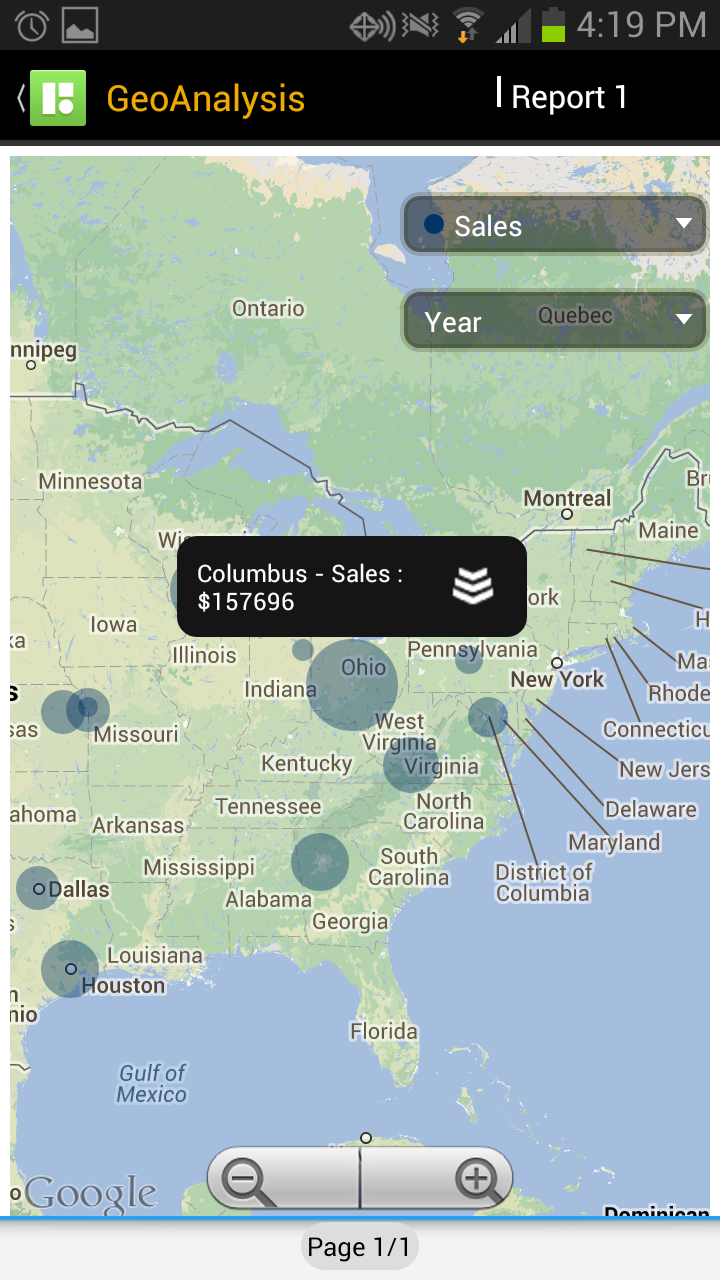
Task: Open the layers icon in Columbus tooltip
Action: 473,586
